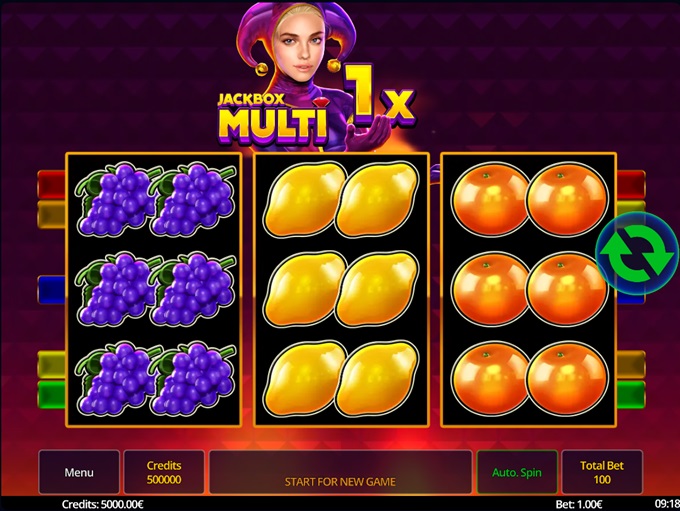680x511 pixels.
Task: Click the Bet: 1.00€ status text
Action: [579, 504]
